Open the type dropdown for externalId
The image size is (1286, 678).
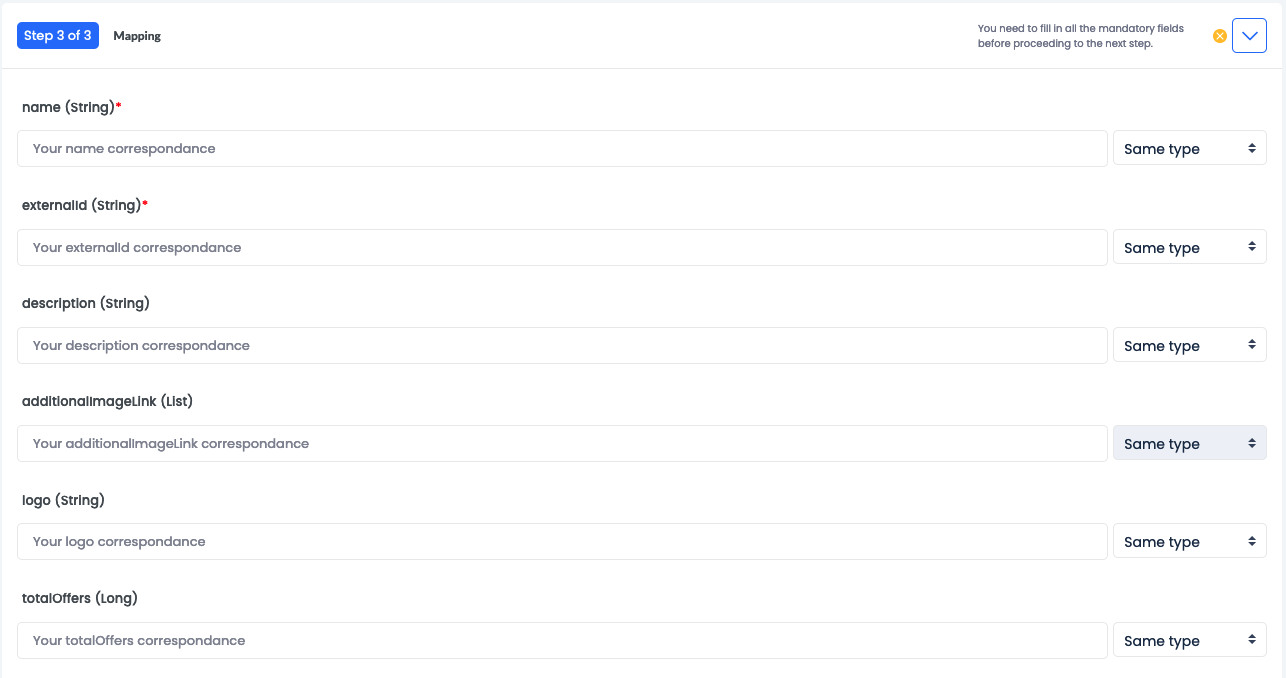pyautogui.click(x=1189, y=248)
